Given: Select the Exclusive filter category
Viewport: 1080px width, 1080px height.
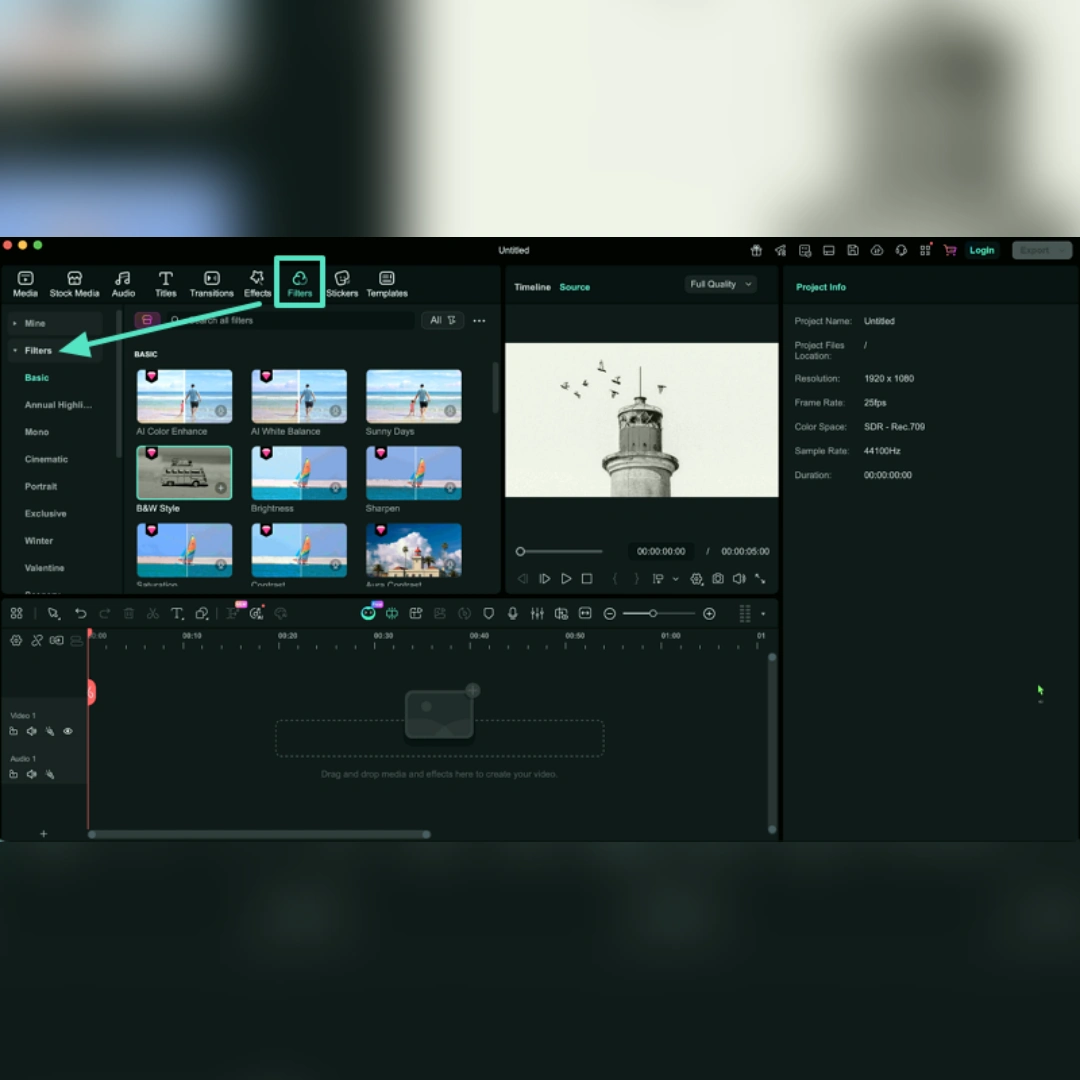Looking at the screenshot, I should tap(45, 514).
